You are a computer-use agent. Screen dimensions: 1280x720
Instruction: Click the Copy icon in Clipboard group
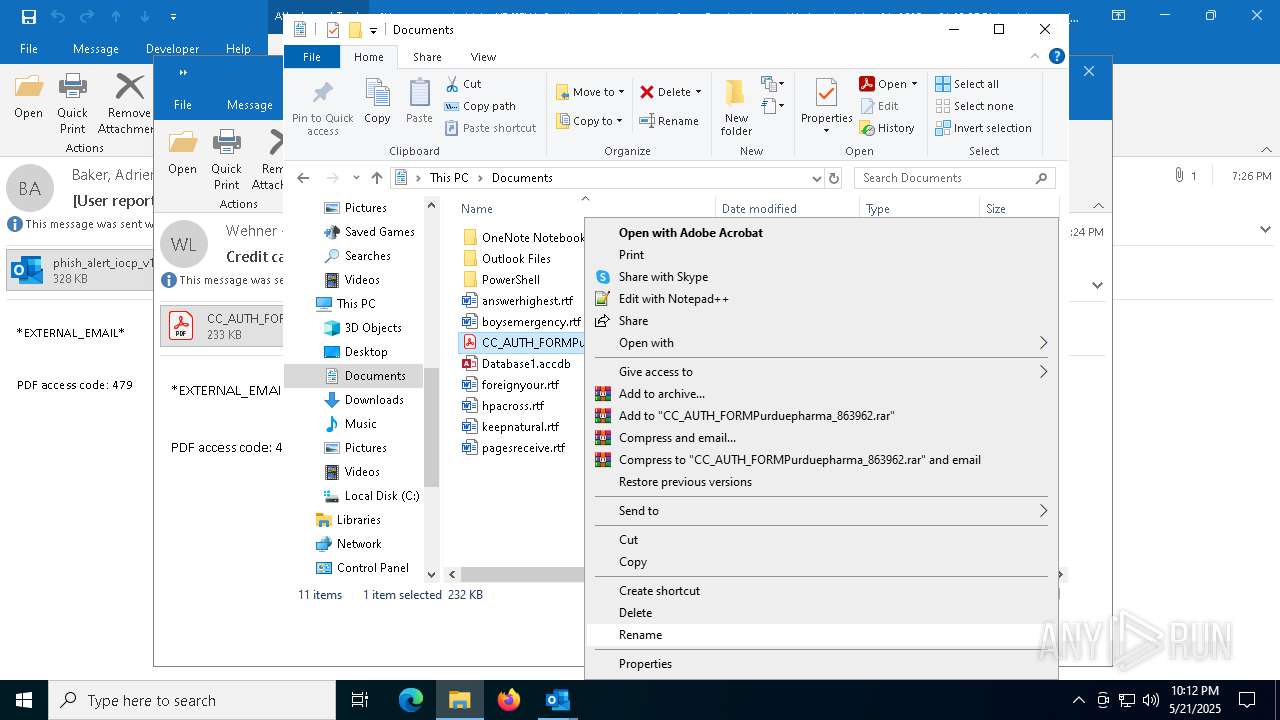[377, 102]
